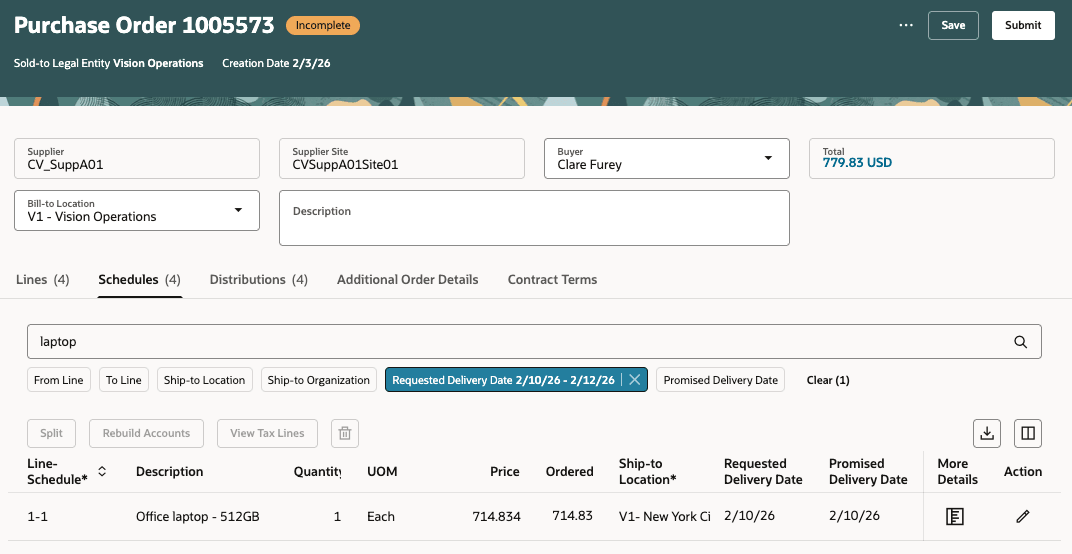Open the From Line filter

59,380
